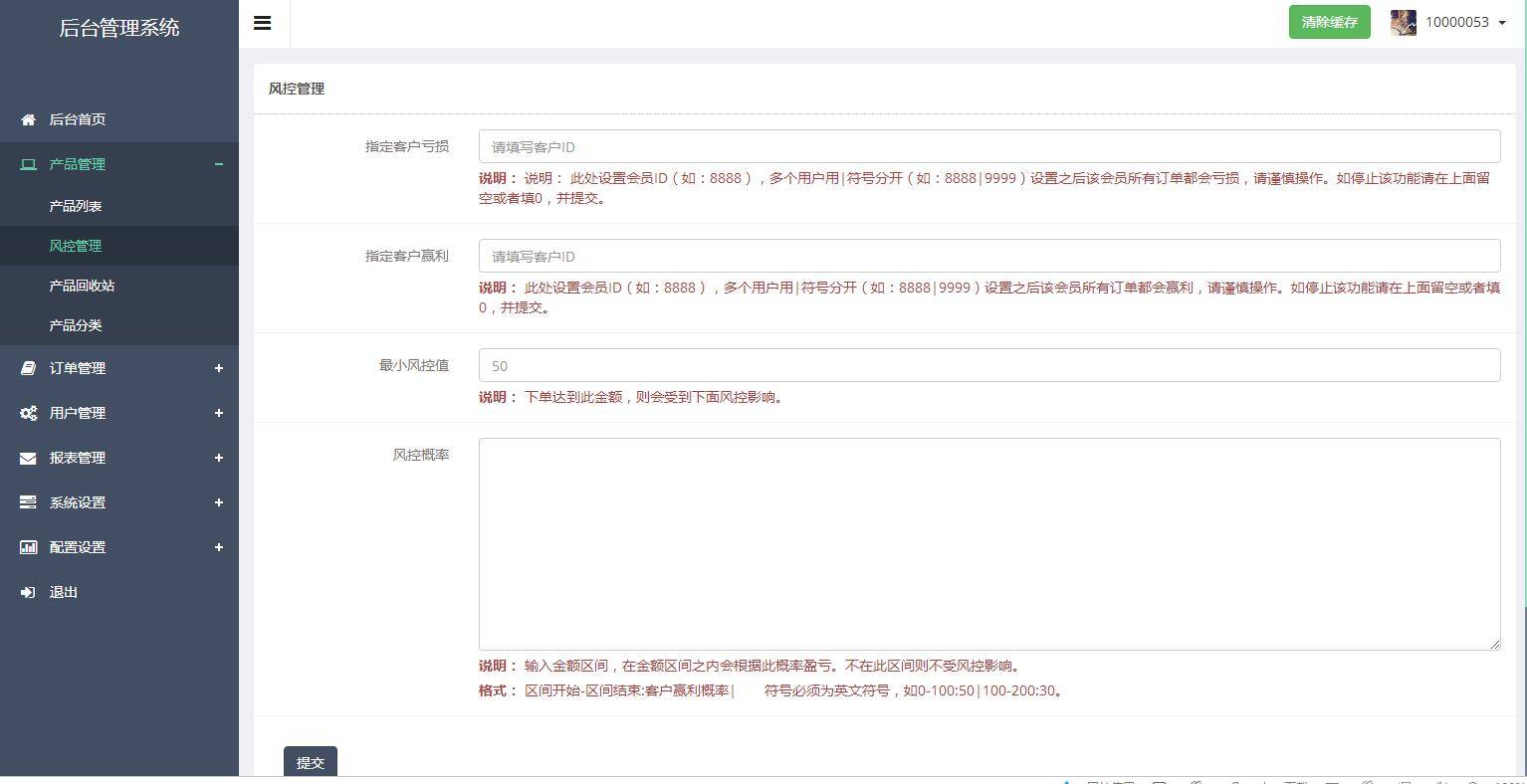
Task: Select the gears icon for 用户管理
Action: tap(27, 413)
